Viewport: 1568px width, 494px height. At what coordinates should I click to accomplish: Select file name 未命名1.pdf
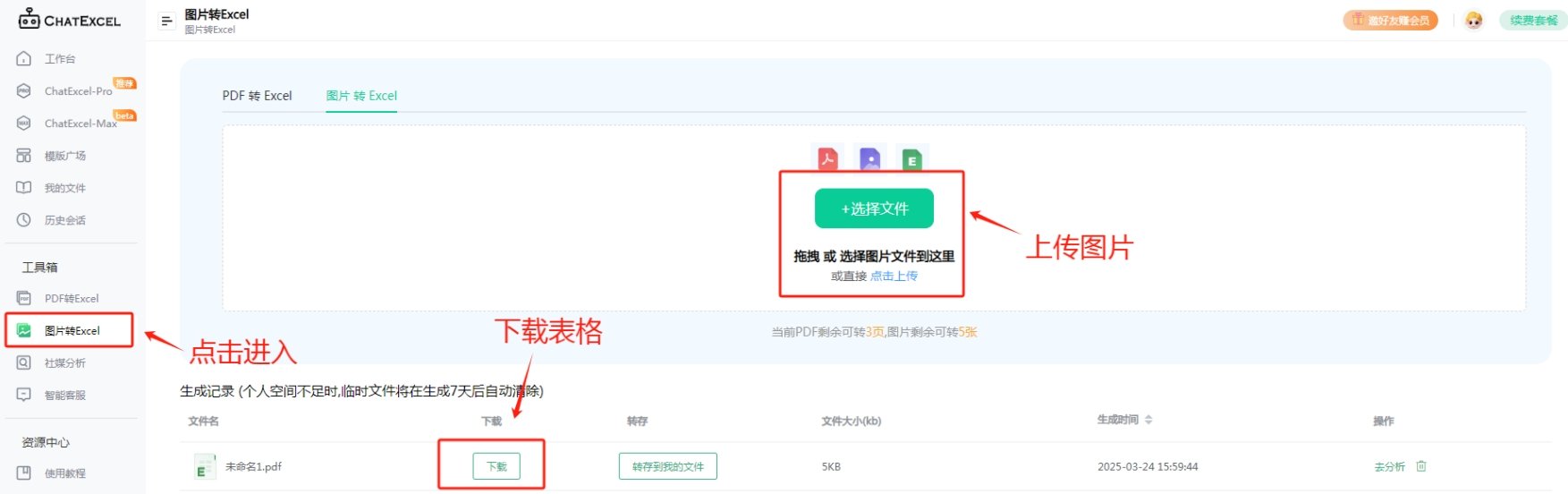[x=253, y=467]
